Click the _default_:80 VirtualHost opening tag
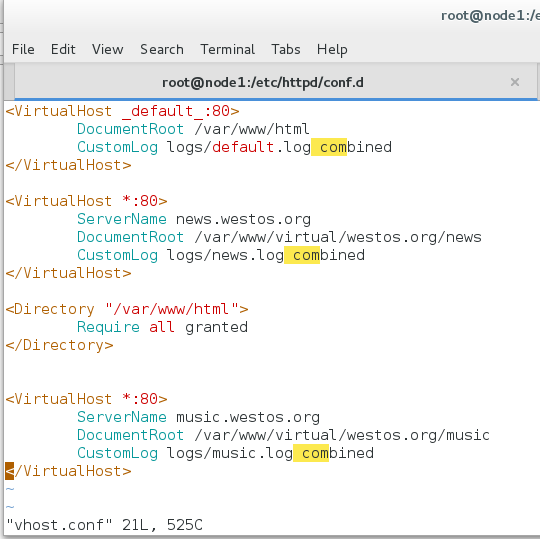The height and width of the screenshot is (539, 540). pos(122,111)
